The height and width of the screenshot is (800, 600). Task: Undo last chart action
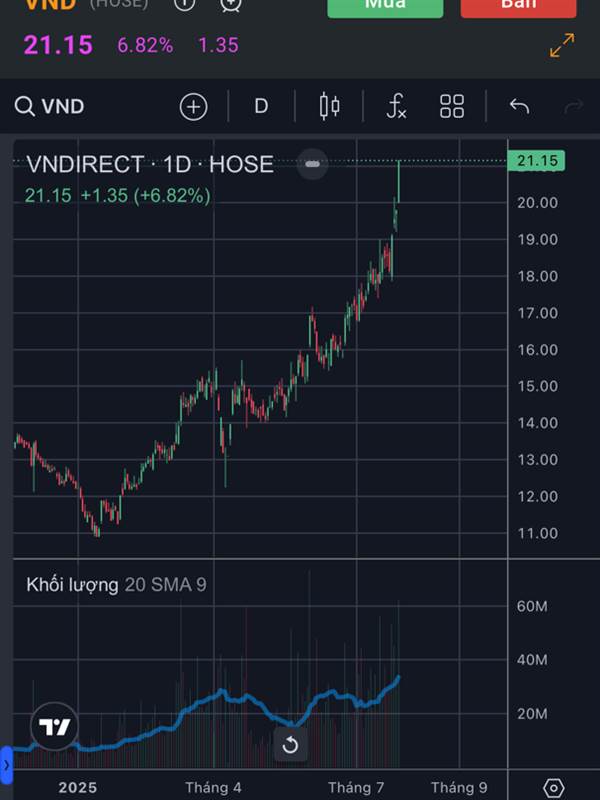(519, 107)
